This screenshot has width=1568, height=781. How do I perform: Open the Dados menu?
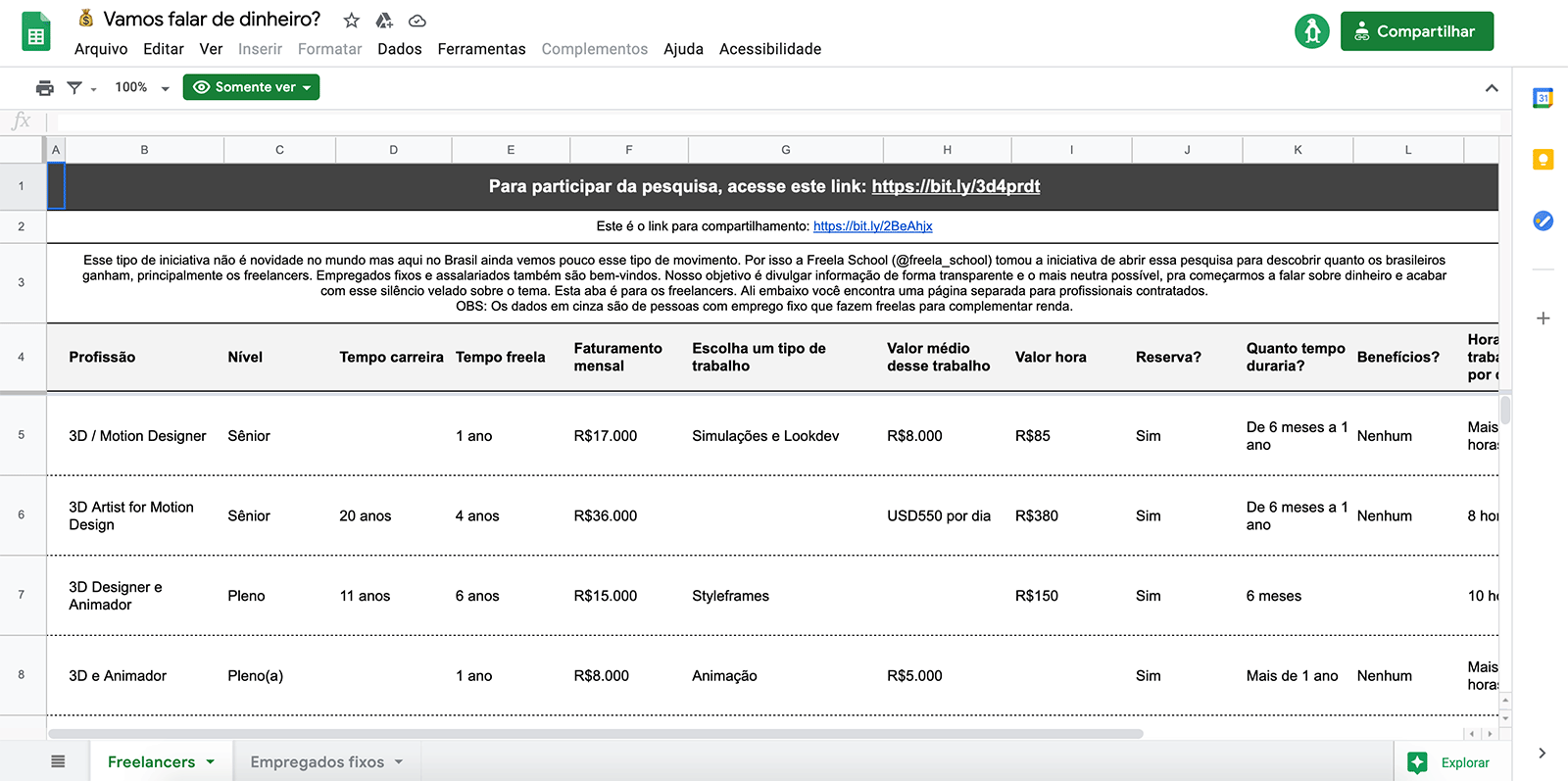pos(400,49)
